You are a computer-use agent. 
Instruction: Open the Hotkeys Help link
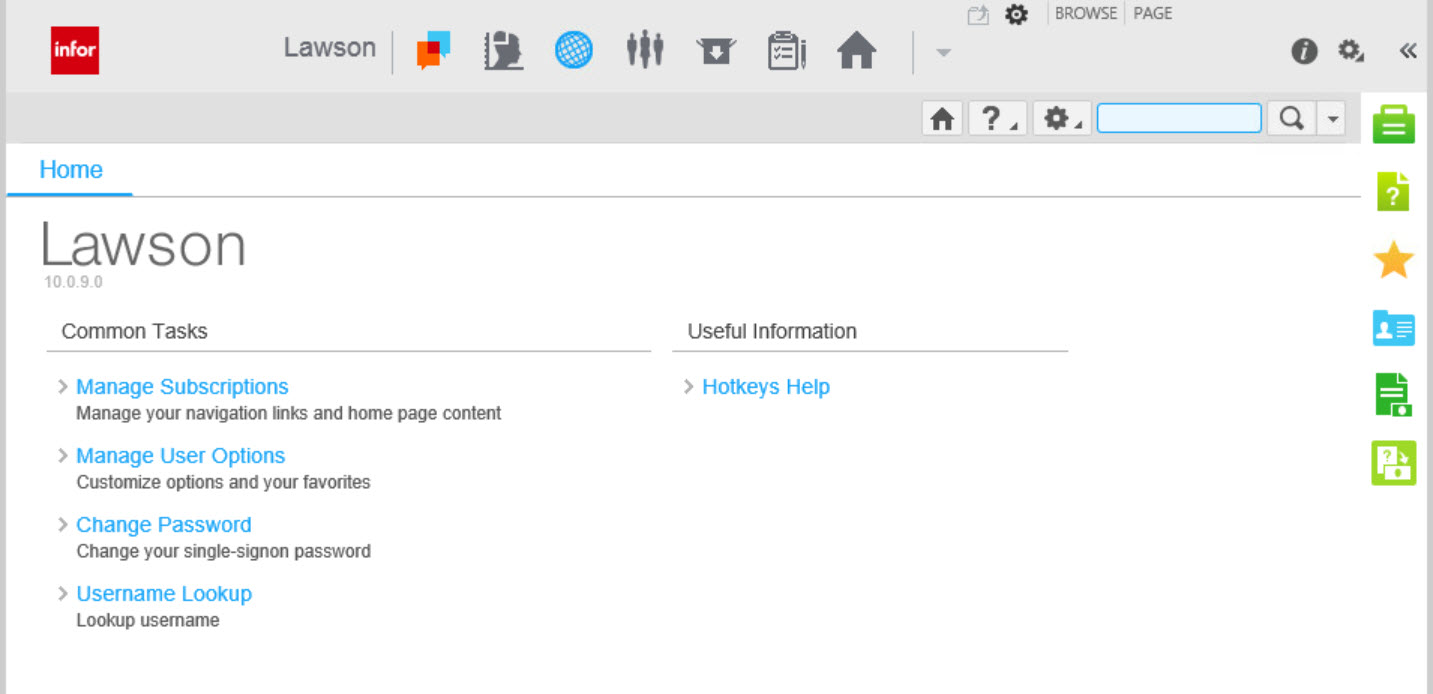point(766,387)
